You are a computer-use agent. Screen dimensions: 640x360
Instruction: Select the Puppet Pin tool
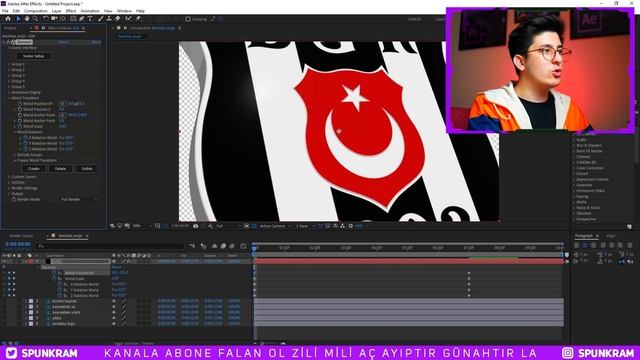(138, 19)
